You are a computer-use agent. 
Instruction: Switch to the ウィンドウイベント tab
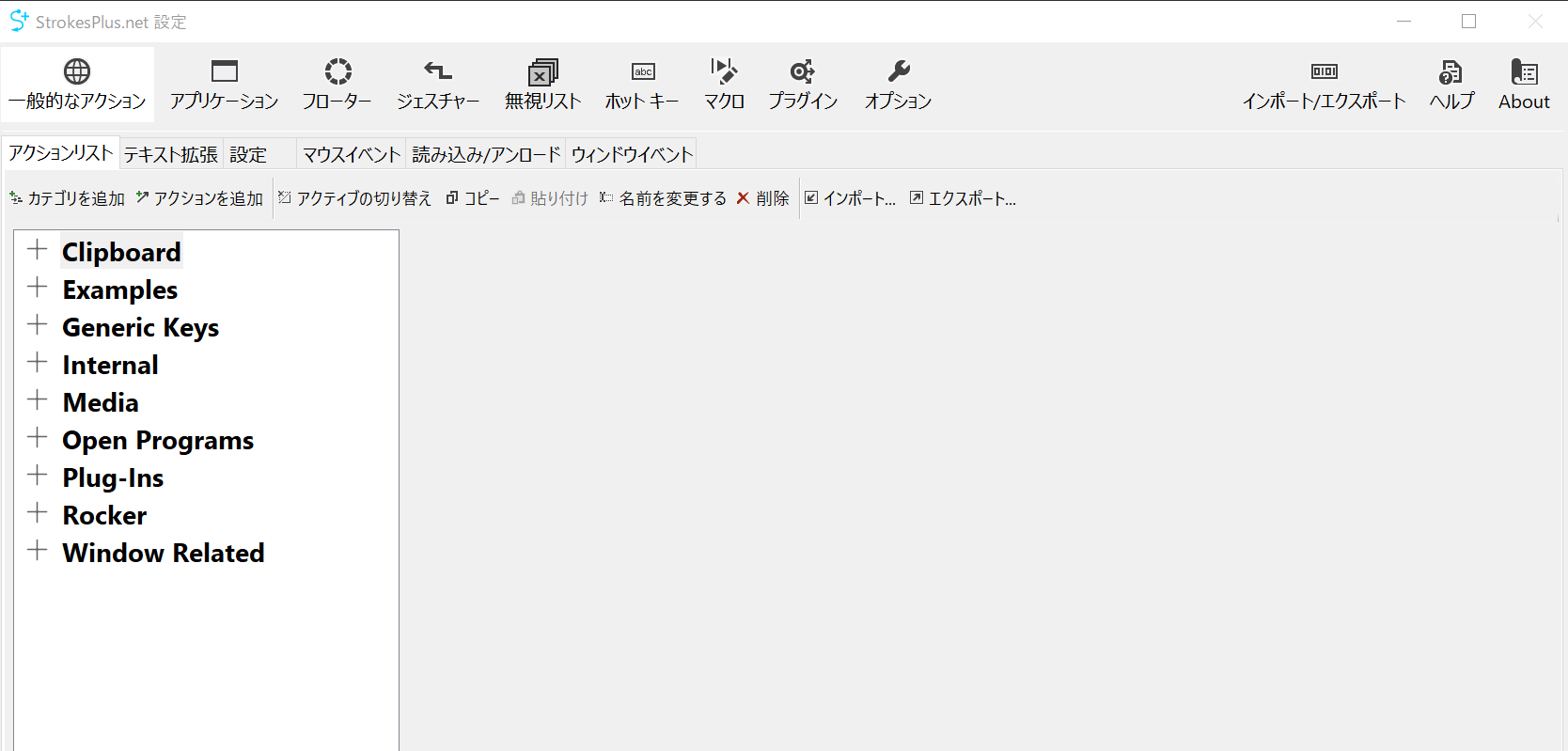tap(632, 154)
